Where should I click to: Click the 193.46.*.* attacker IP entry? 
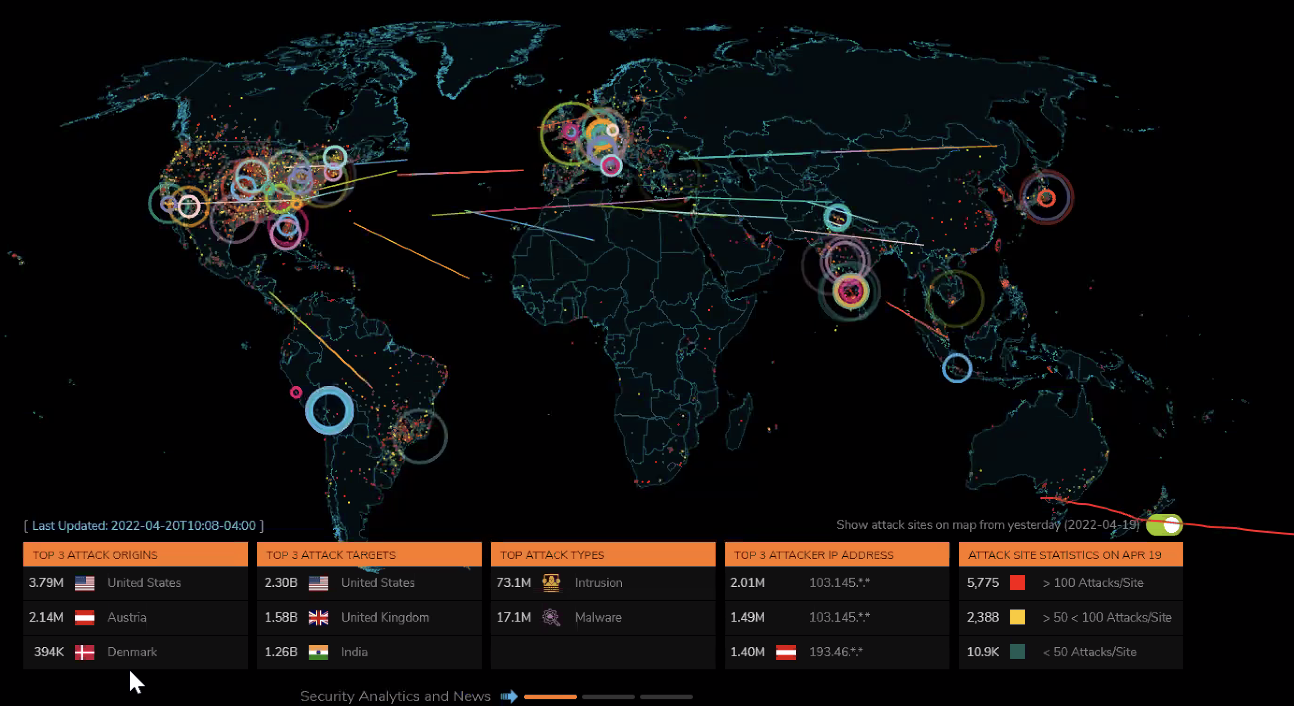coord(839,652)
